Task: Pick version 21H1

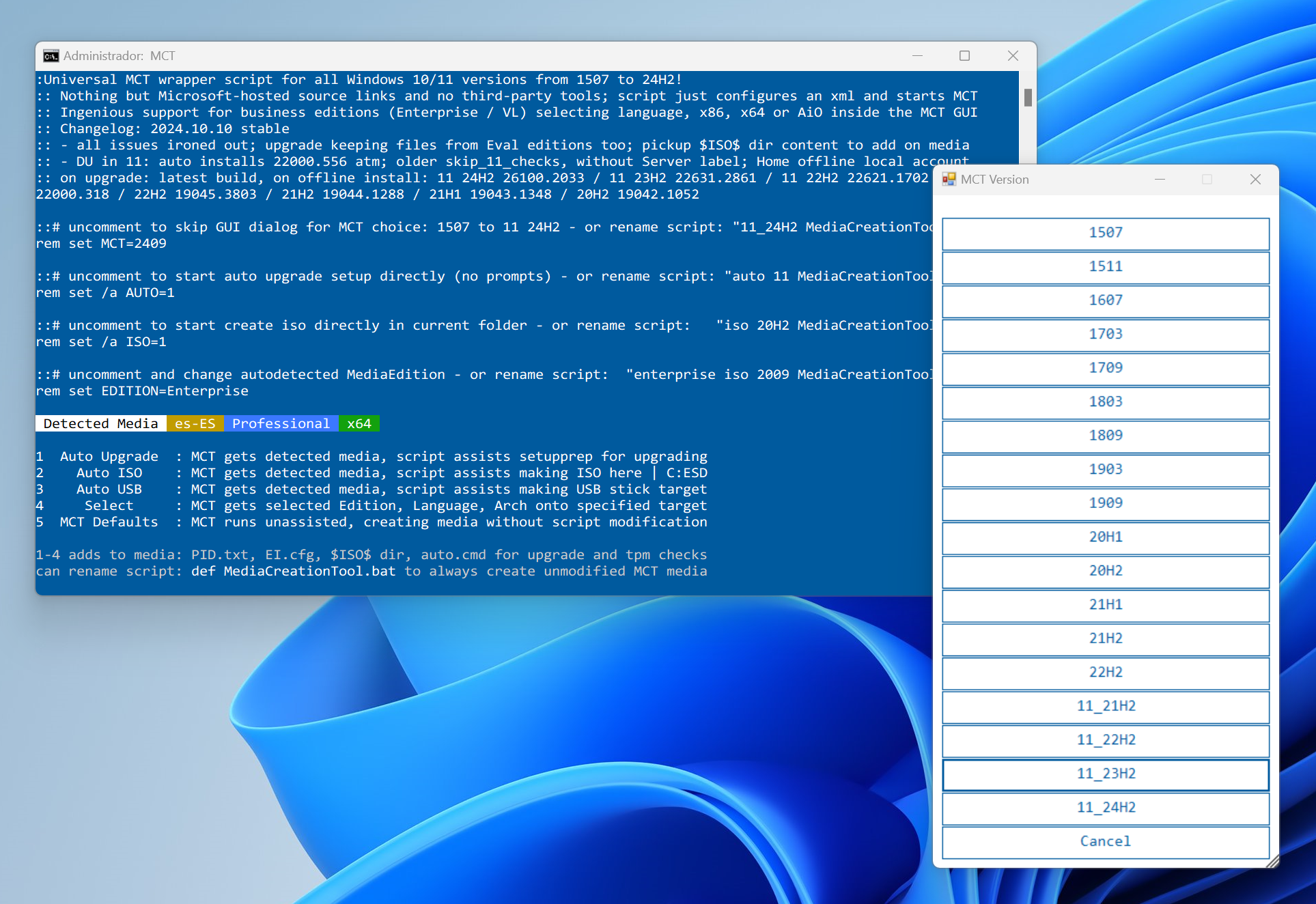Action: coord(1105,605)
